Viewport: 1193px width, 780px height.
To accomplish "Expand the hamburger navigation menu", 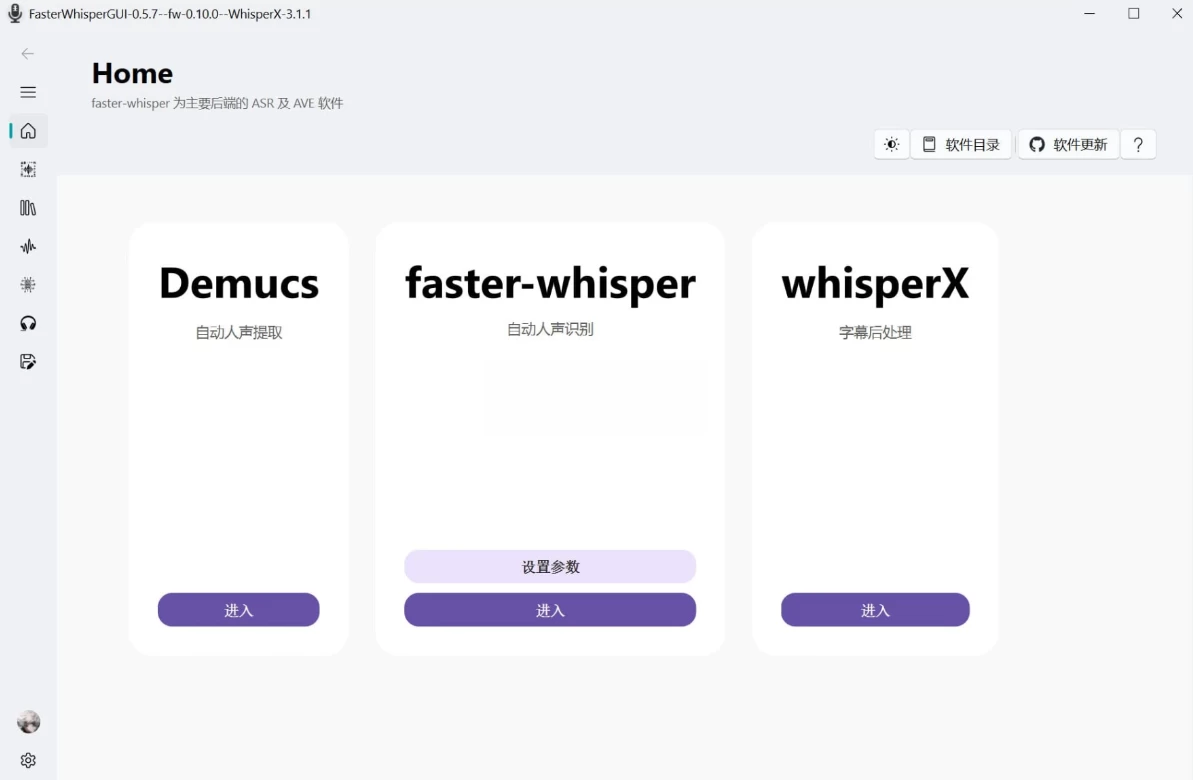I will click(28, 92).
